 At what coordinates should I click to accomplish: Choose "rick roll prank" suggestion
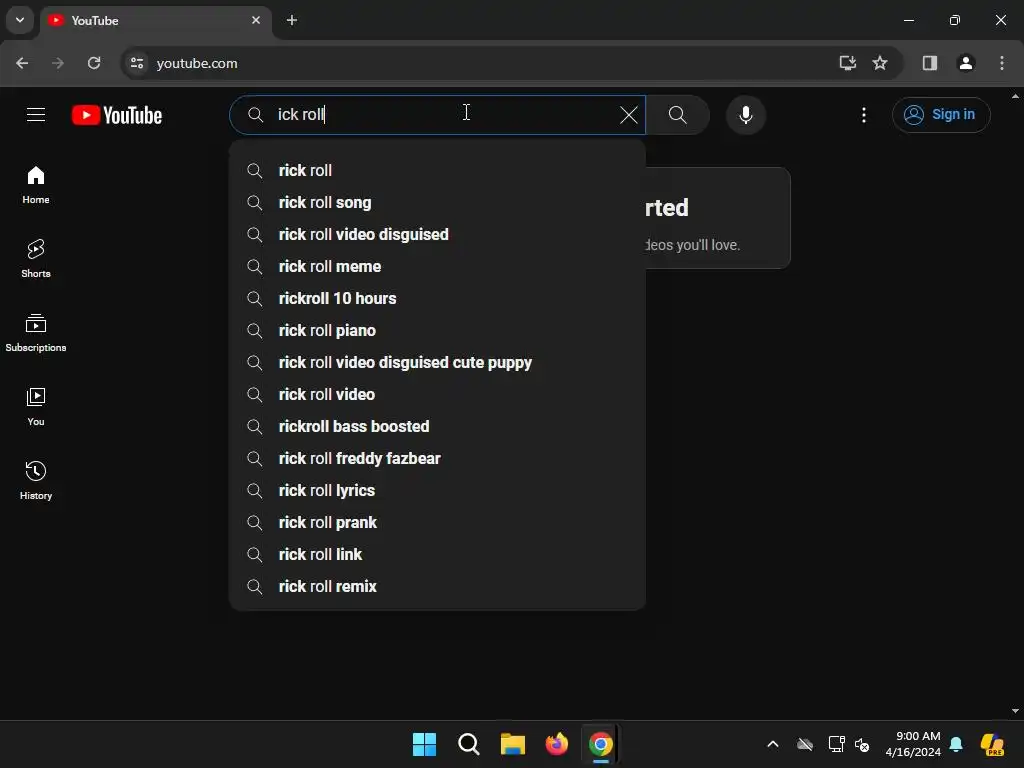[x=437, y=522]
